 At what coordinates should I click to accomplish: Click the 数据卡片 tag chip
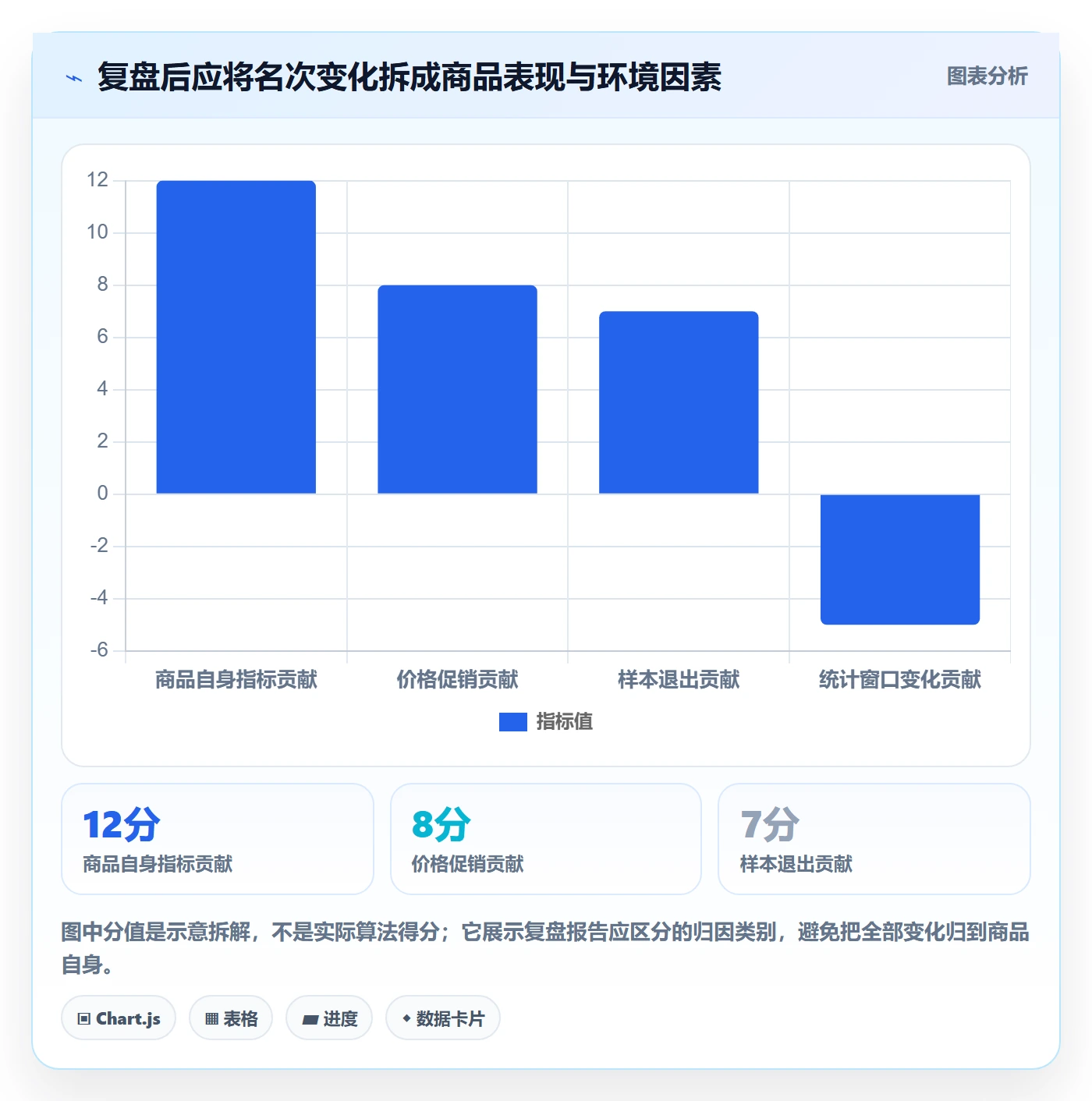(x=443, y=1018)
